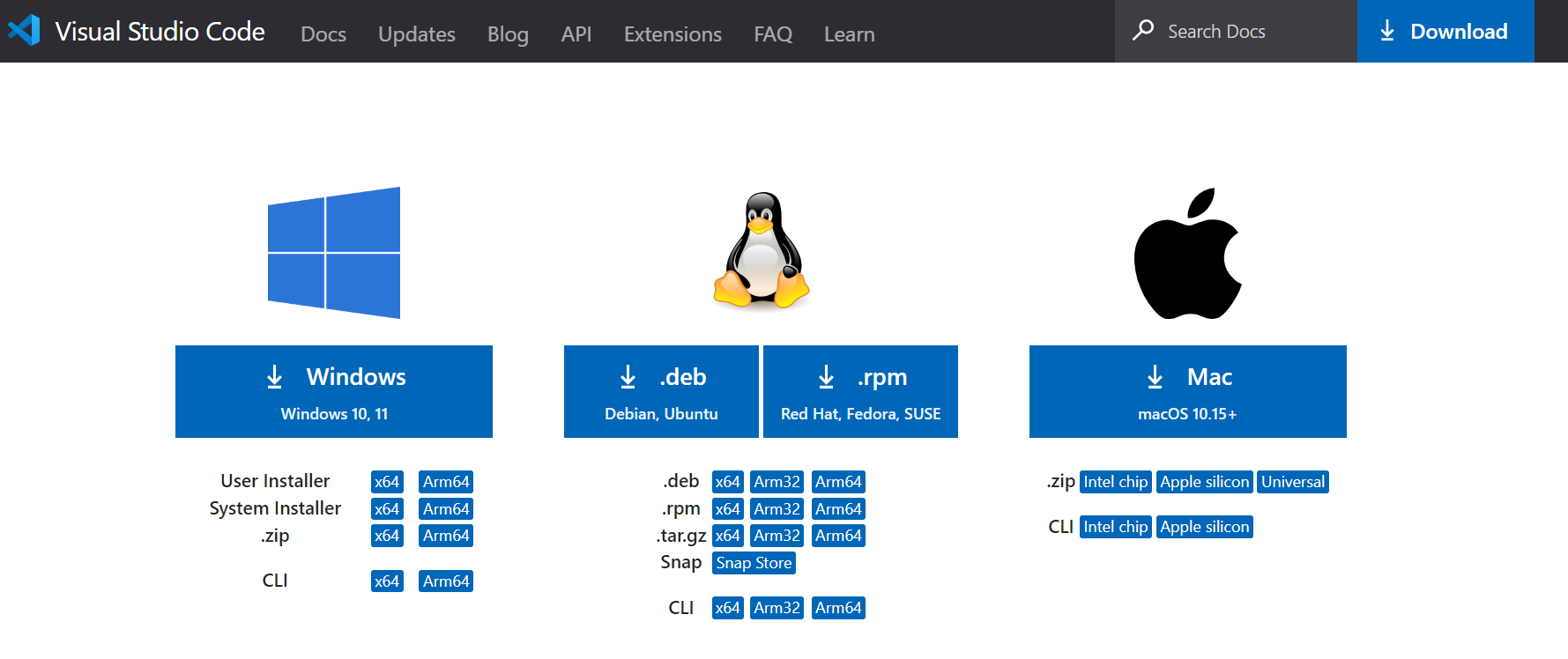Select Windows System Installer Arm64
This screenshot has width=1568, height=659.
point(446,509)
